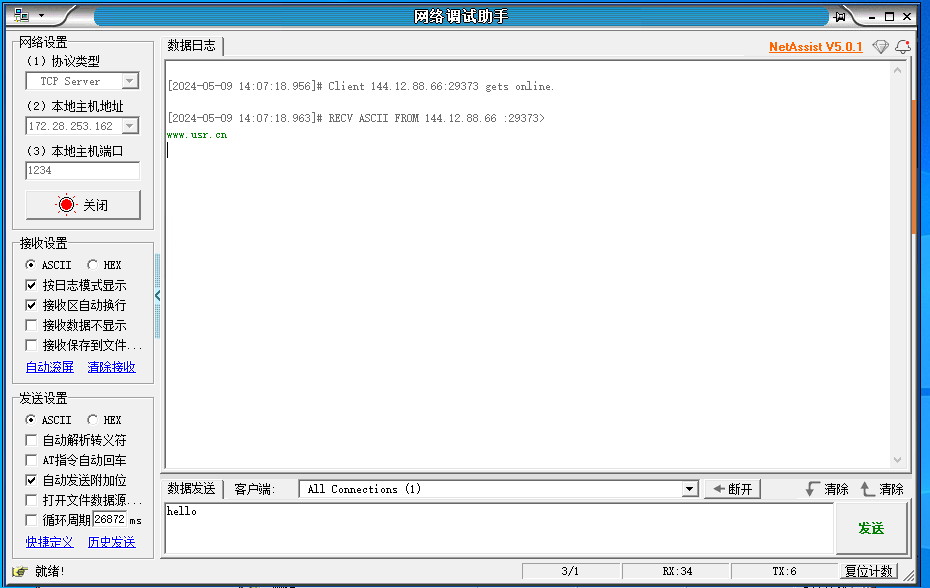This screenshot has height=588, width=930.
Task: Open the All Connections client dropdown
Action: coord(689,490)
